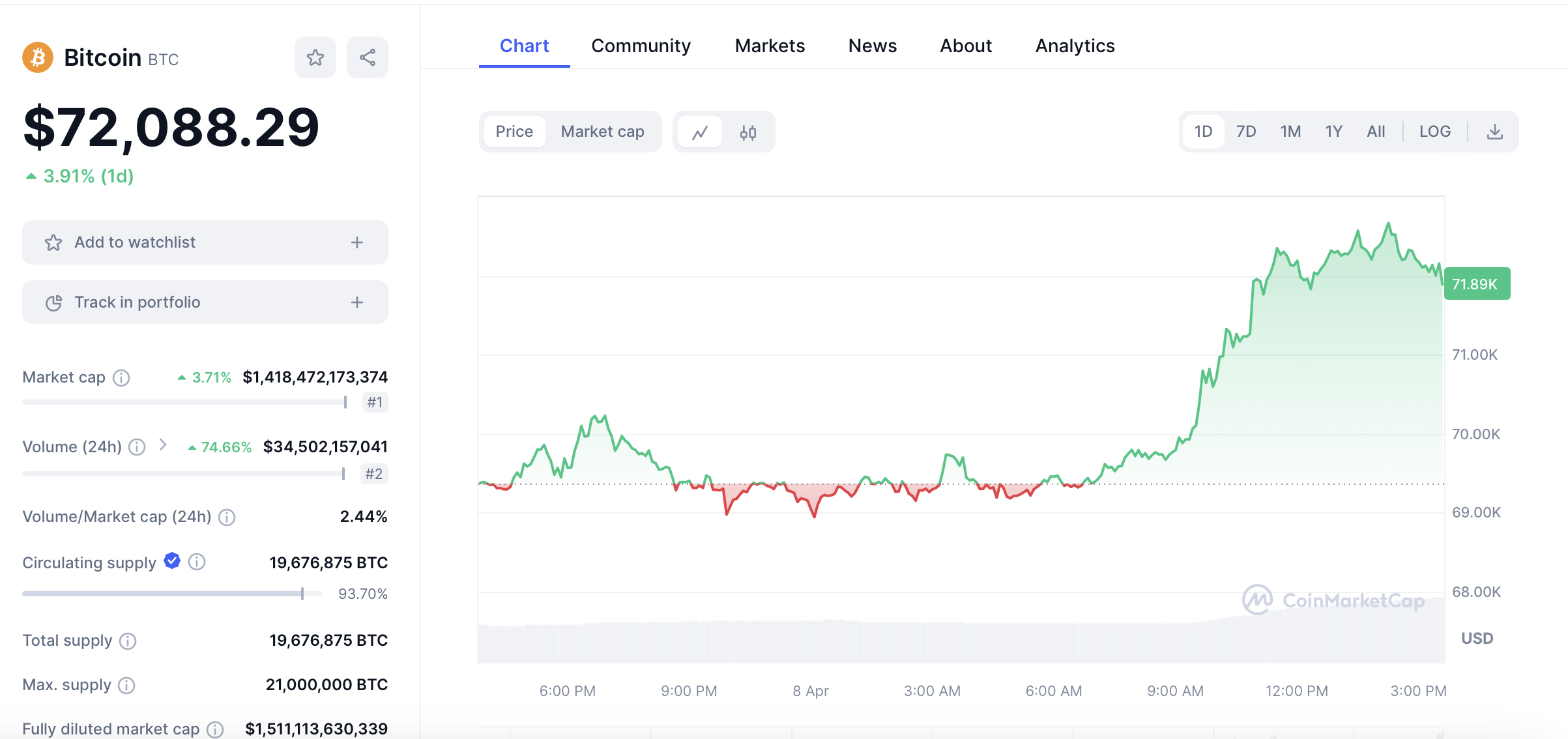Click the verified badge by Circulating supply
The height and width of the screenshot is (739, 1568).
172,561
